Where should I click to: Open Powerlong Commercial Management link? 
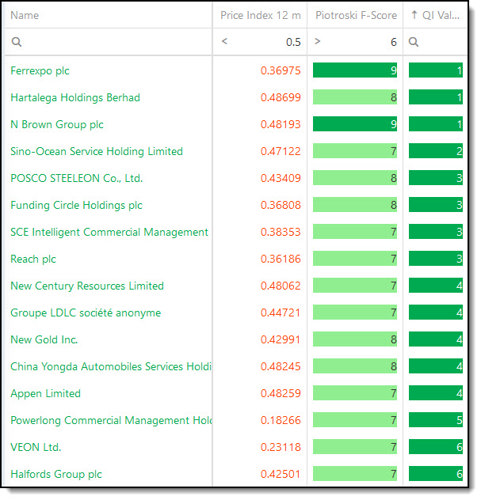coord(111,420)
